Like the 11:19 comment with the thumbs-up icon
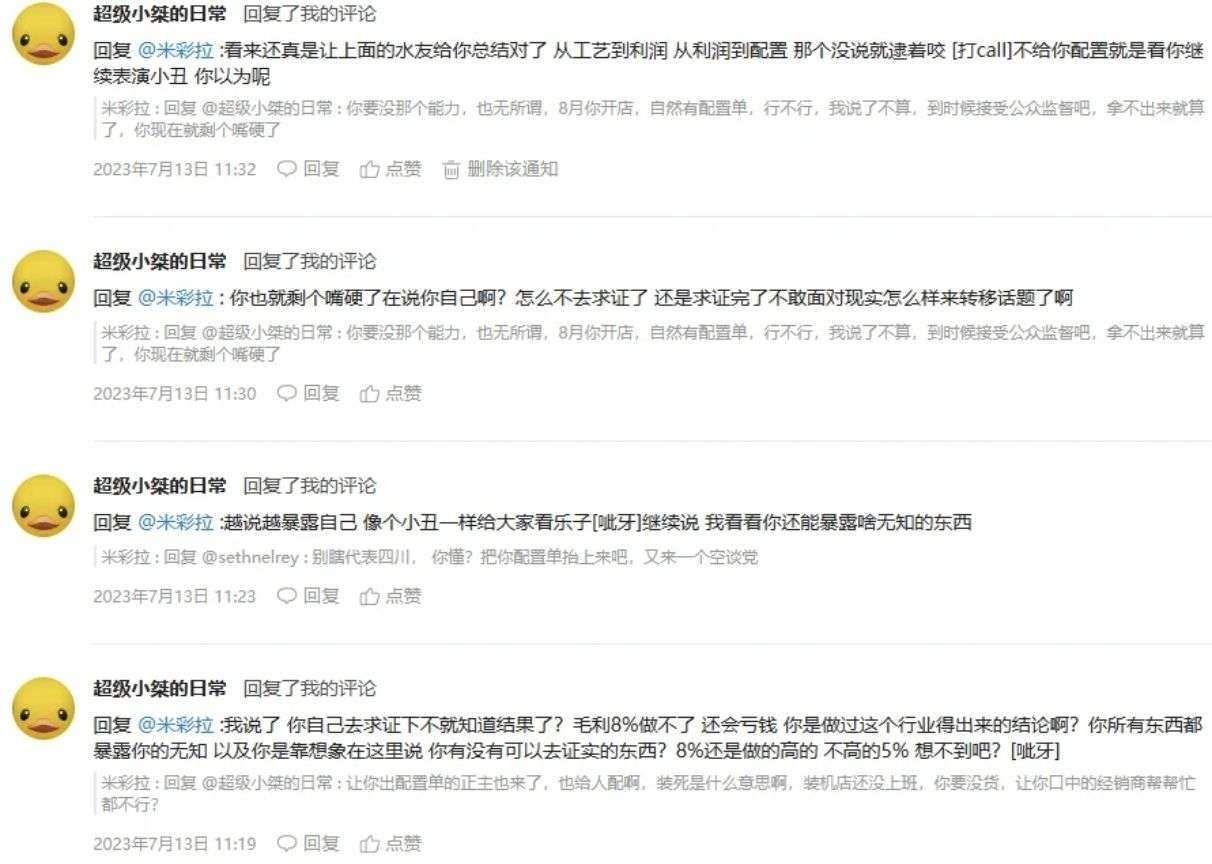 pyautogui.click(x=370, y=844)
